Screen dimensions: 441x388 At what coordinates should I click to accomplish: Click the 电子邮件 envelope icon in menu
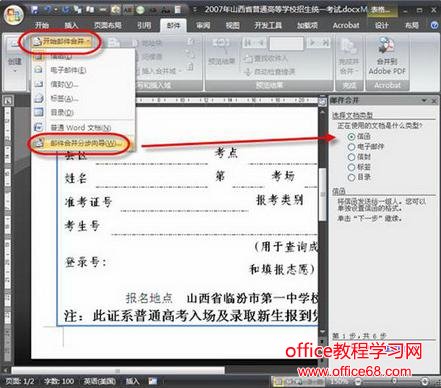38,70
